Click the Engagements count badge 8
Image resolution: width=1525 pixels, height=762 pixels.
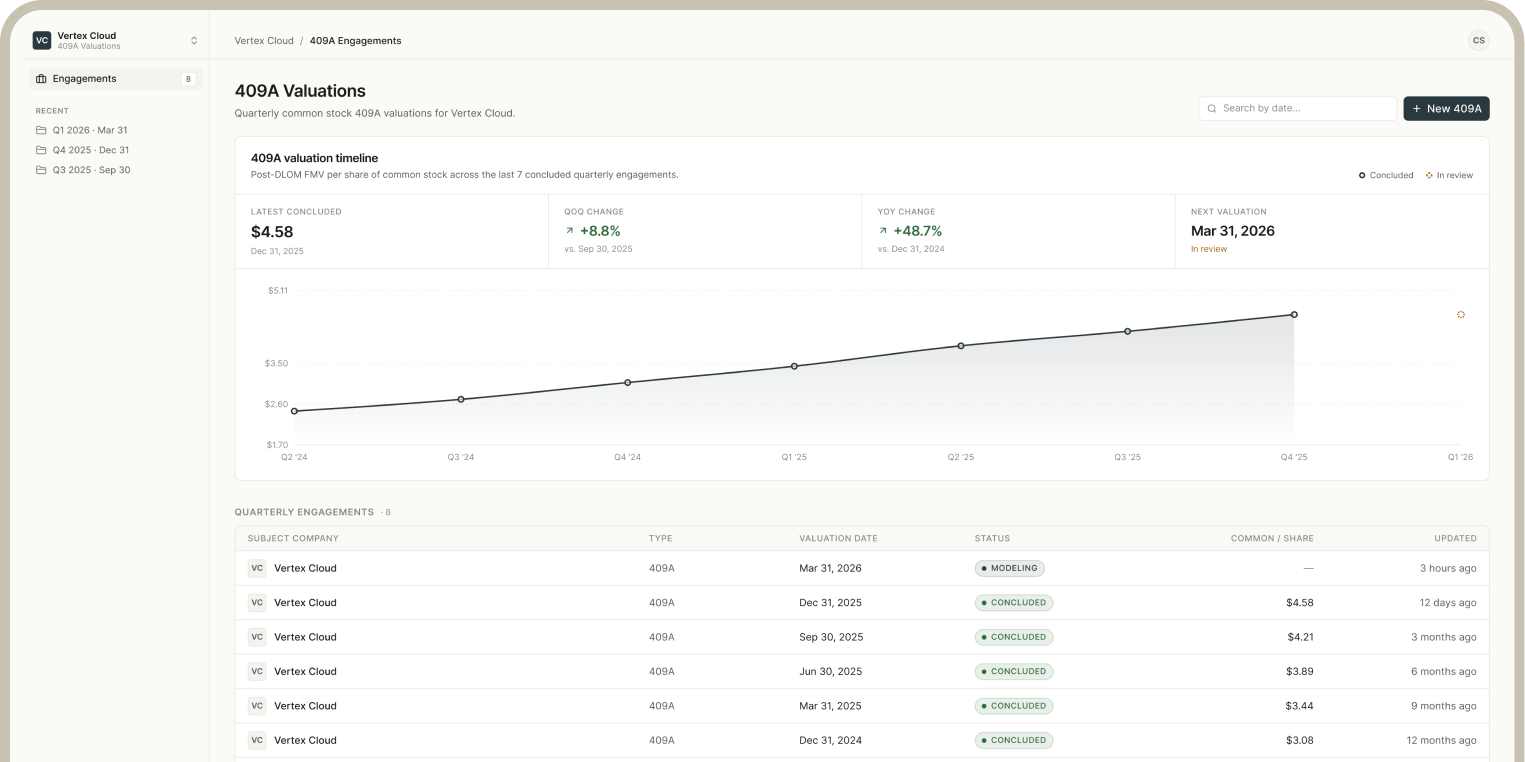188,79
